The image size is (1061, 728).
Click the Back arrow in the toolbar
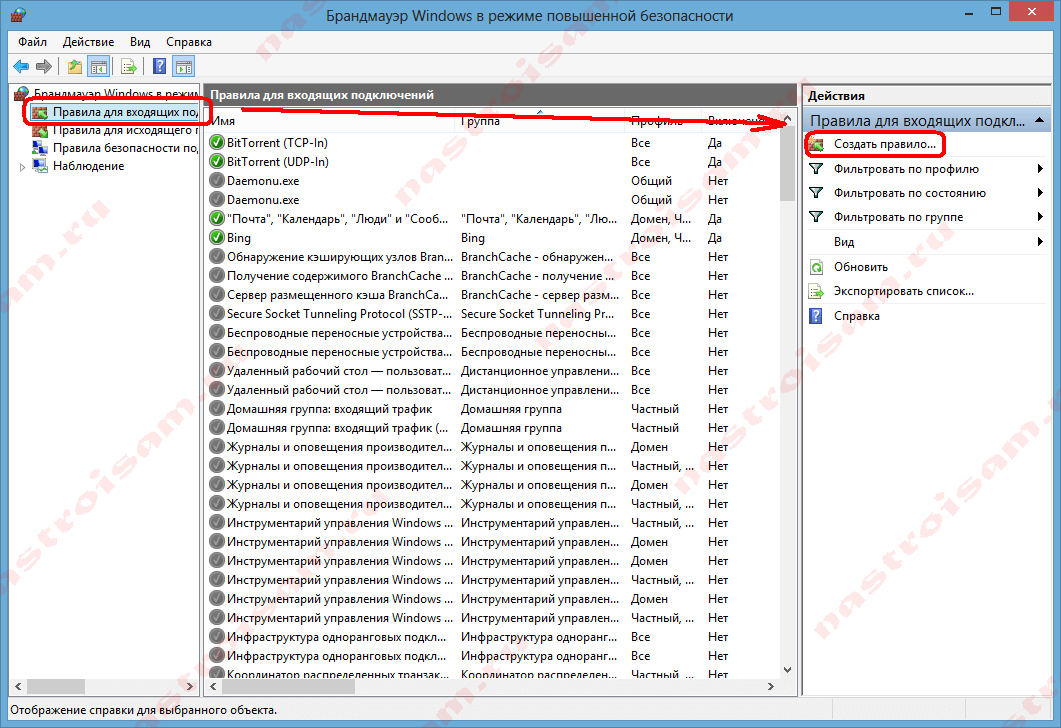[20, 67]
